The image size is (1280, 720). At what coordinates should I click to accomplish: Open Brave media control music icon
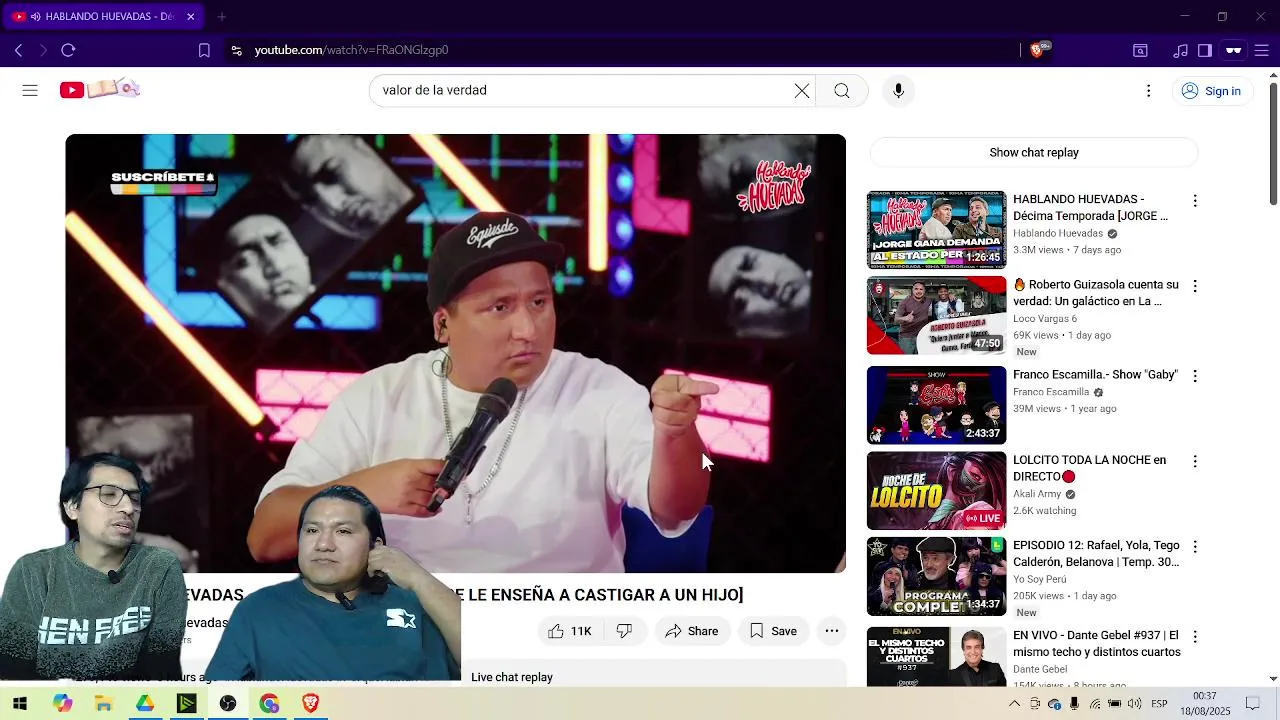tap(1181, 50)
